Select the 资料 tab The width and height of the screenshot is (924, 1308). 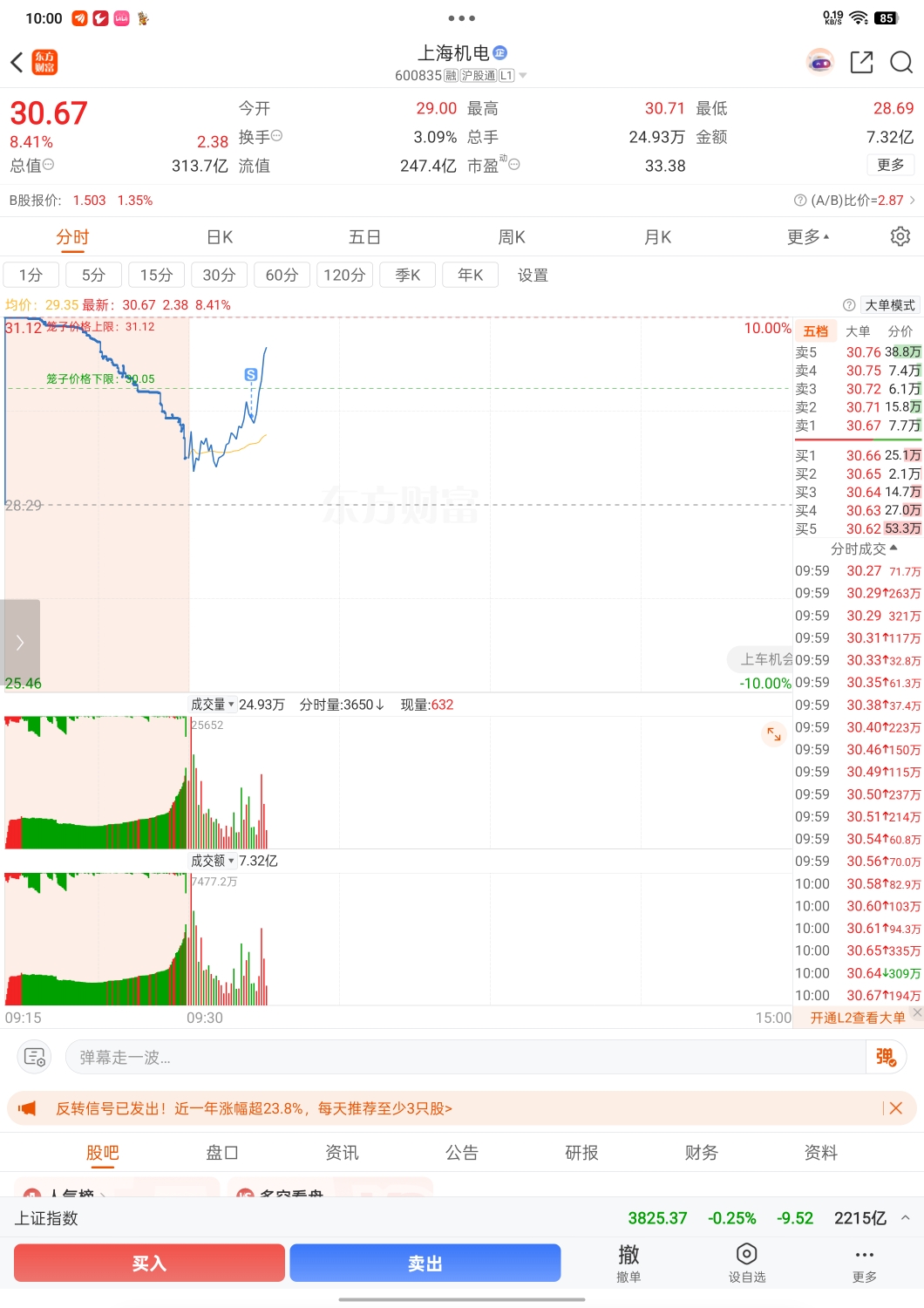820,1153
